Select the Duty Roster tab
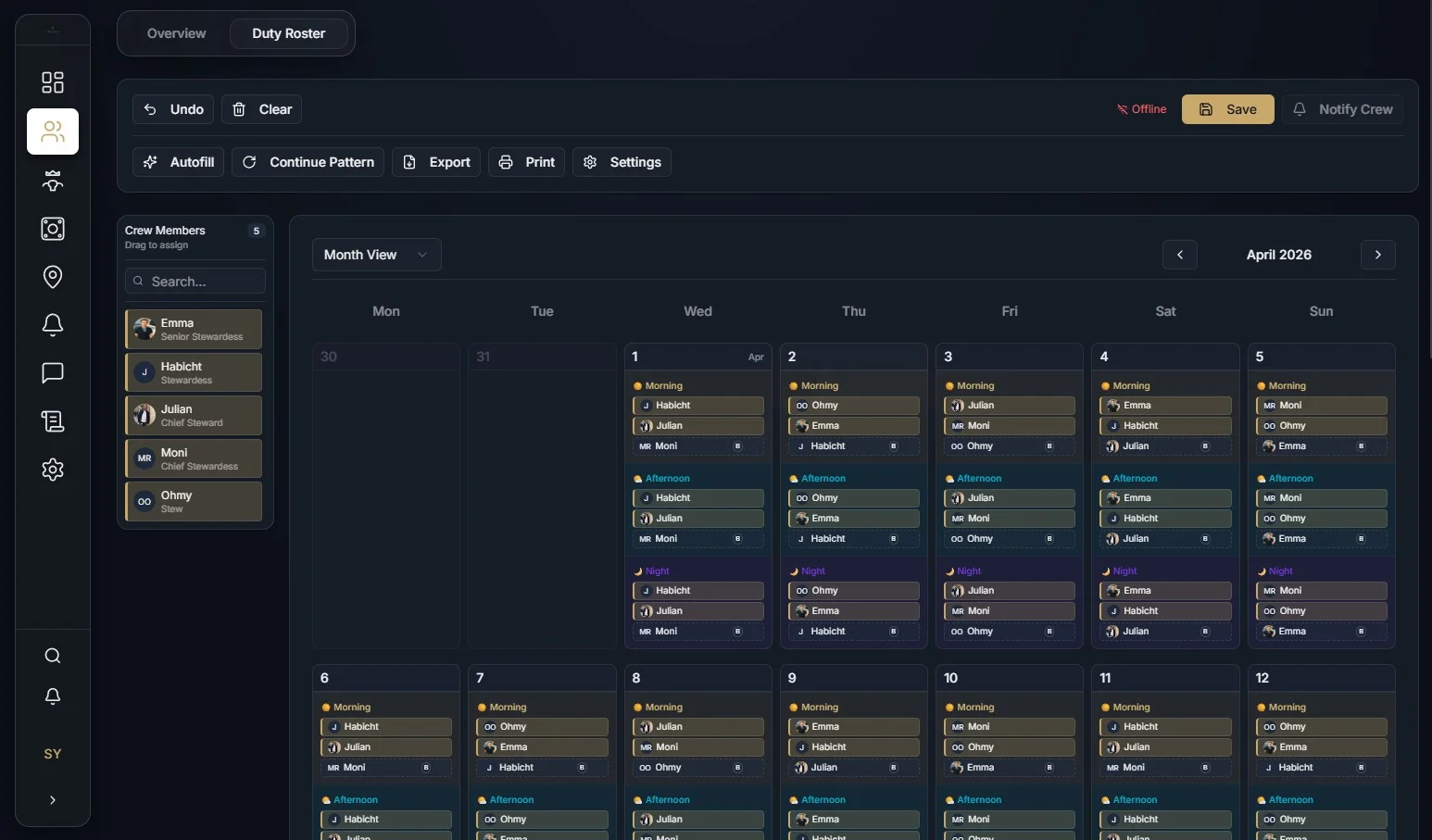1432x840 pixels. click(288, 32)
